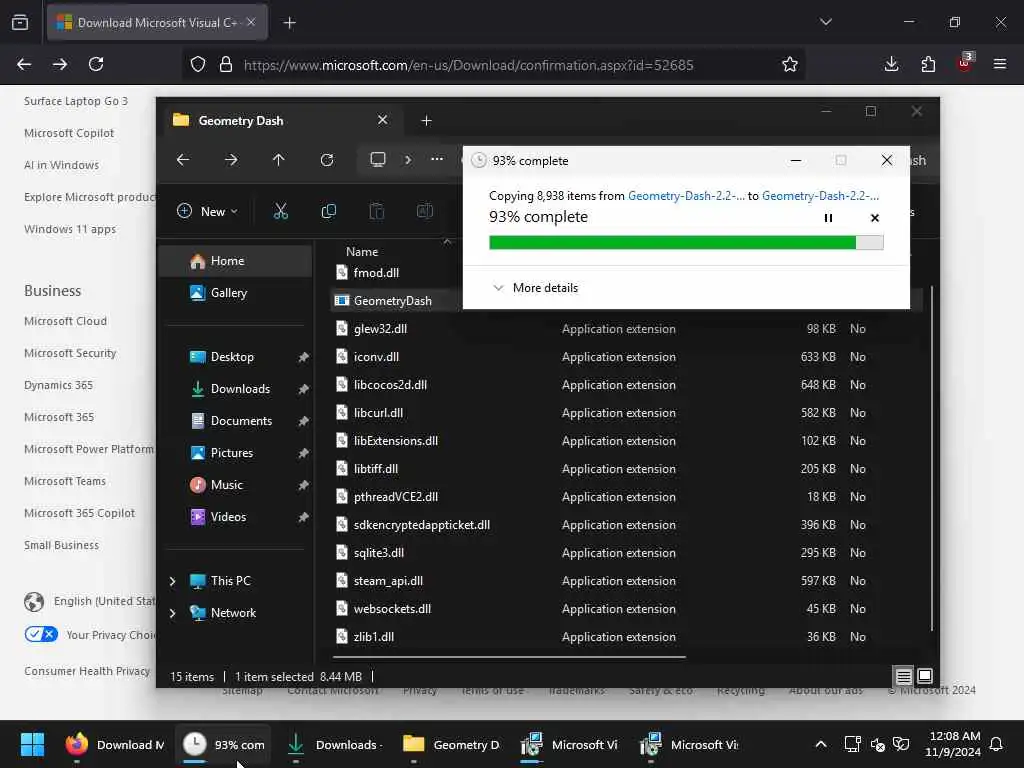Screen dimensions: 1024x768
Task: Close the Geometry Dash Explorer tab
Action: (x=383, y=120)
